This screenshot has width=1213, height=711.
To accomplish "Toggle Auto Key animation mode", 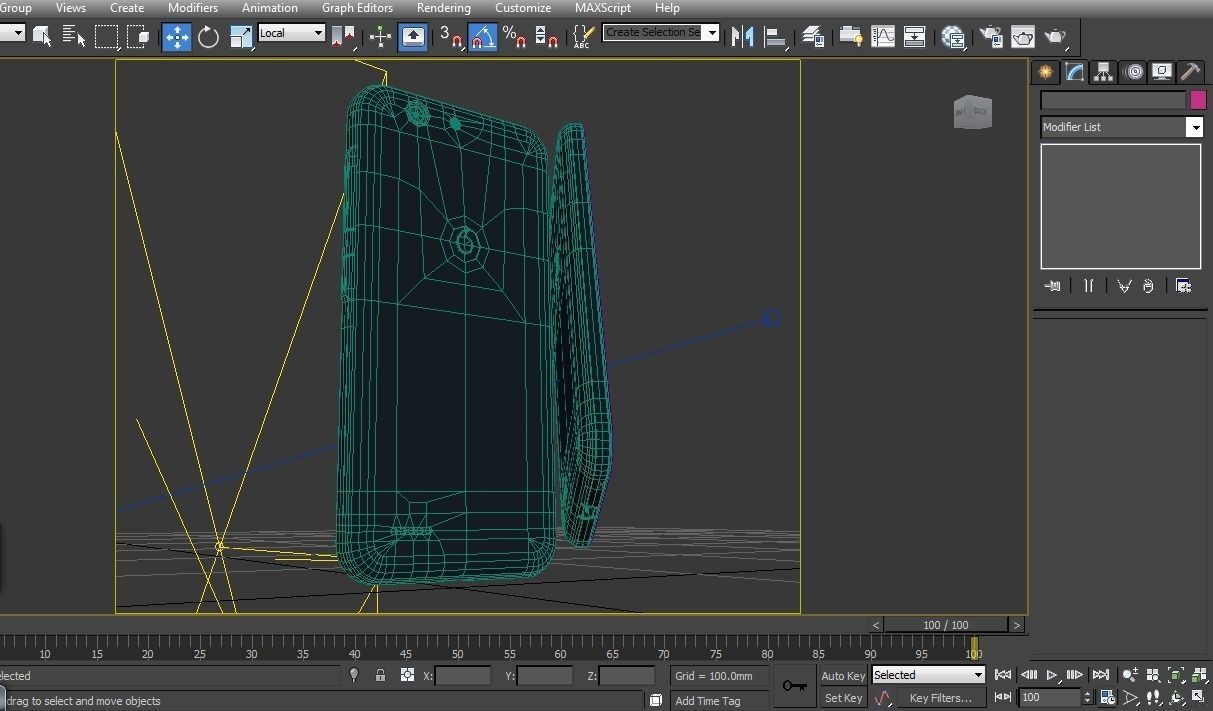I will pos(843,676).
